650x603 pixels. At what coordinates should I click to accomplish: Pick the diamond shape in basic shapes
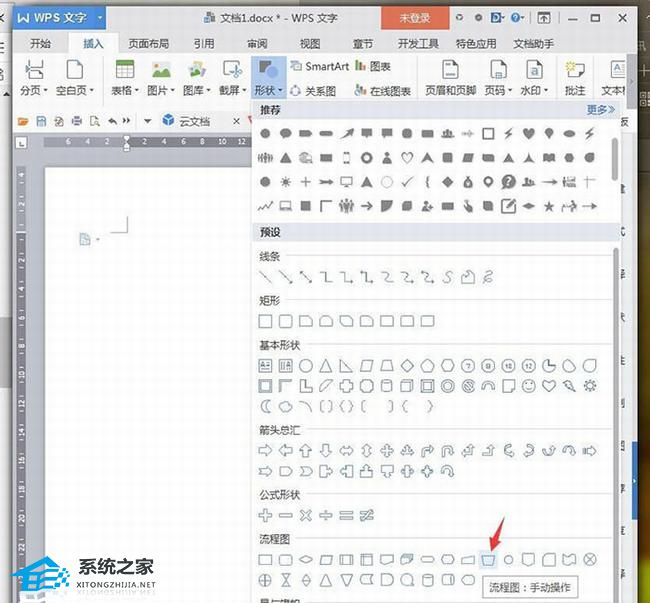click(x=407, y=366)
